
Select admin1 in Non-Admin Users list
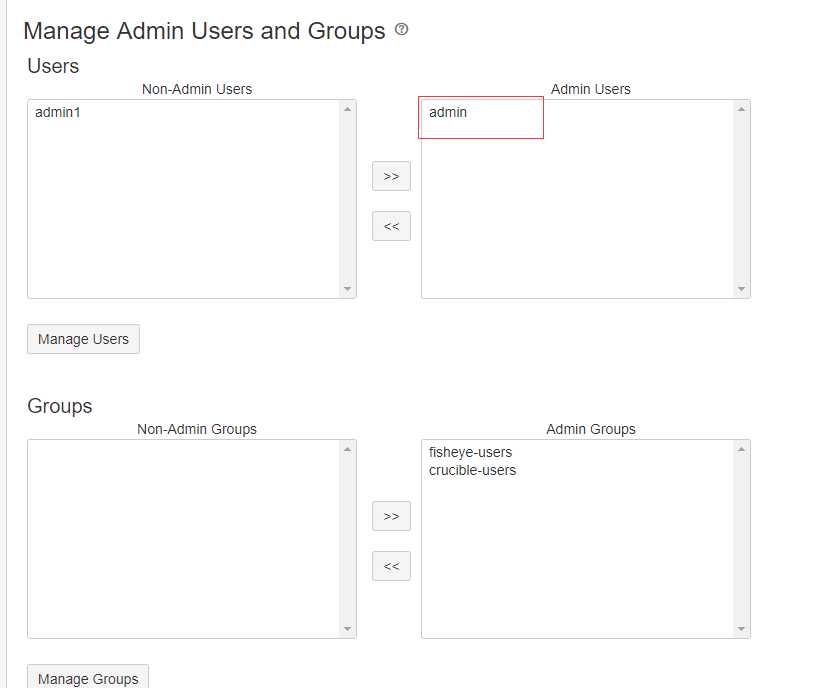coord(57,112)
